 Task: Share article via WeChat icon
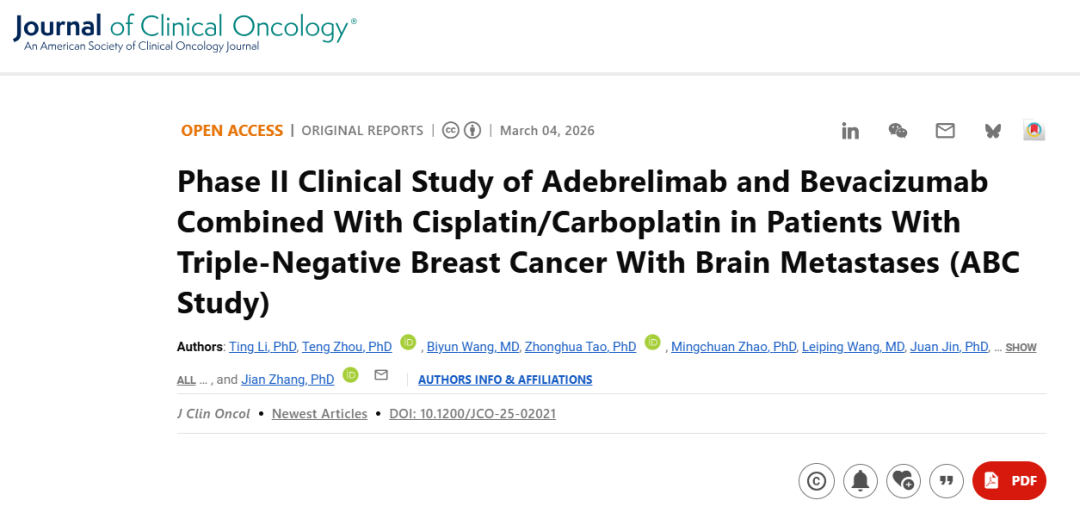898,131
